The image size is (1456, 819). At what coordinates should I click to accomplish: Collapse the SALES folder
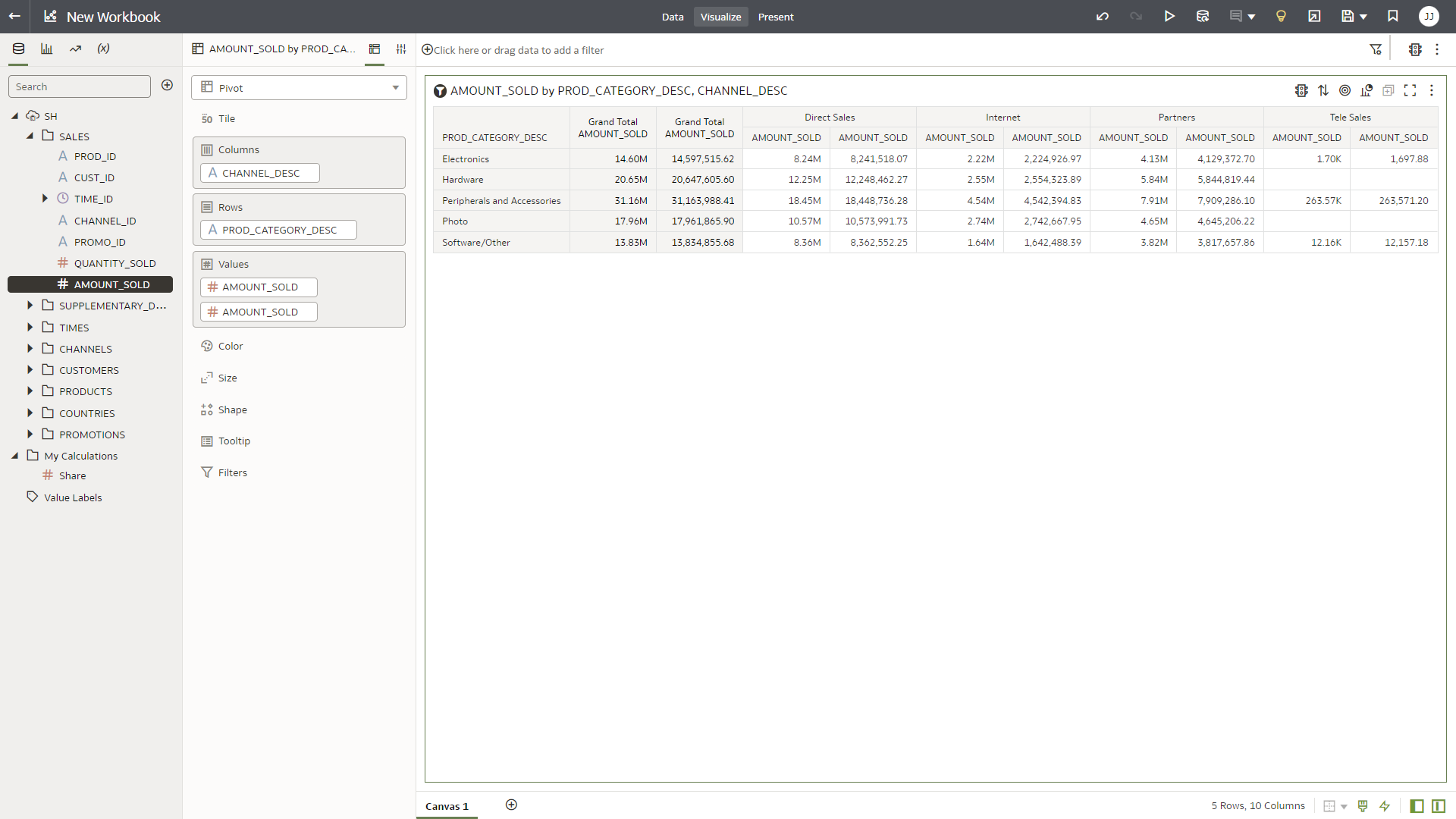tap(30, 136)
